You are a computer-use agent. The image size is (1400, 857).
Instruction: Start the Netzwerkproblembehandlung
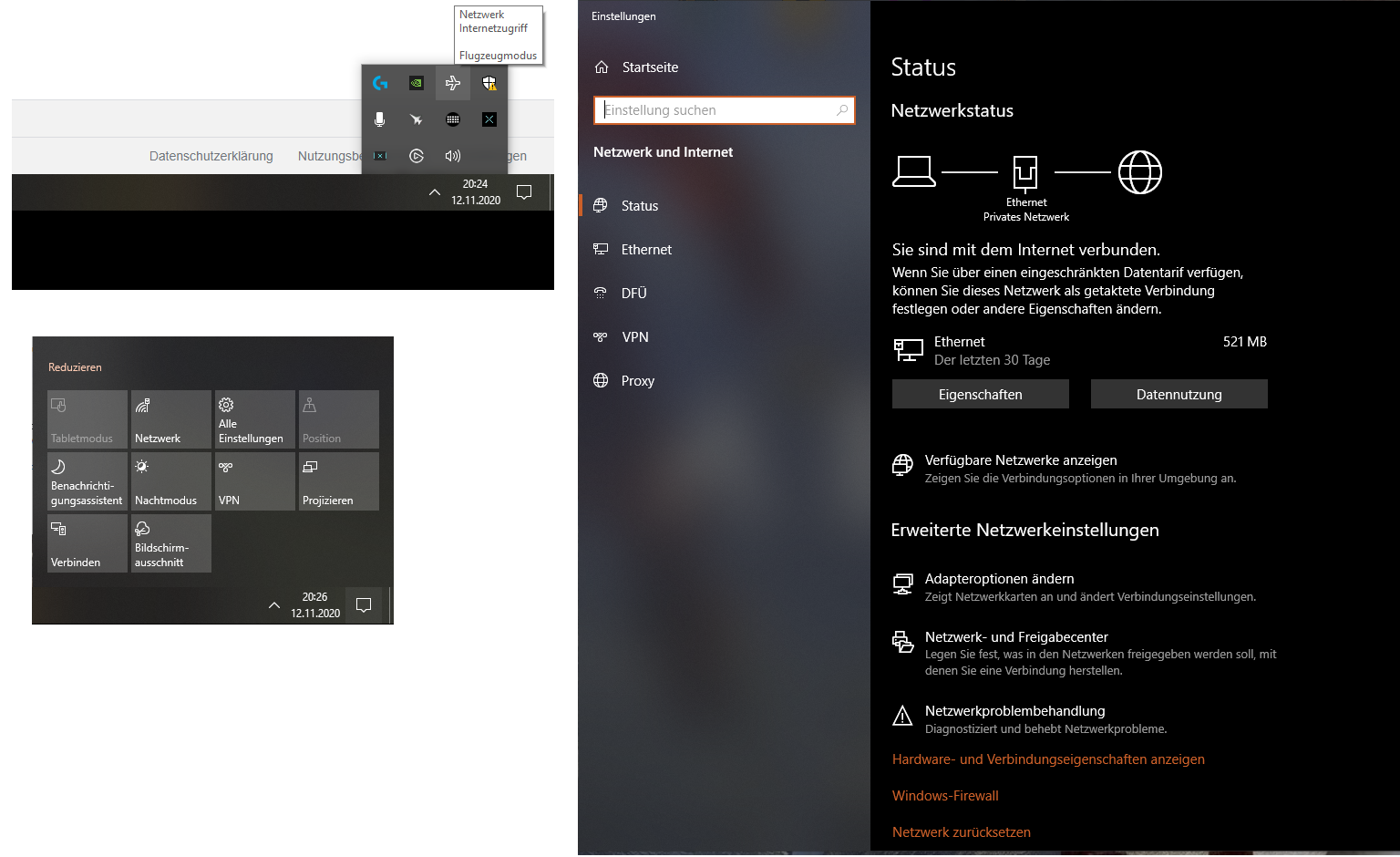[1015, 711]
